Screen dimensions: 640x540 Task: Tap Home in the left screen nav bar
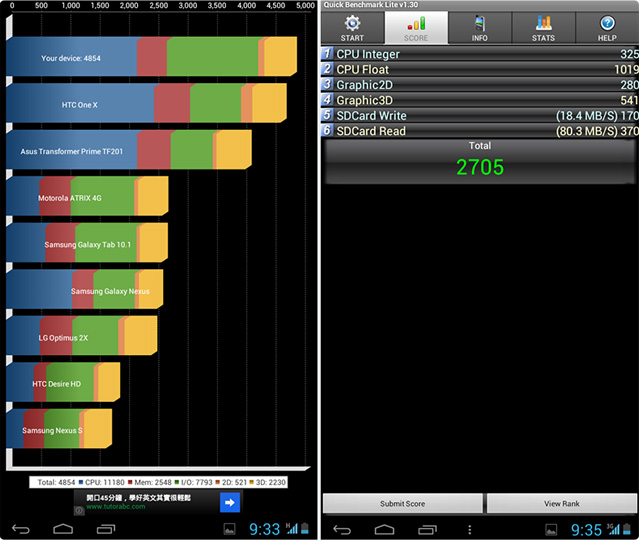63,529
